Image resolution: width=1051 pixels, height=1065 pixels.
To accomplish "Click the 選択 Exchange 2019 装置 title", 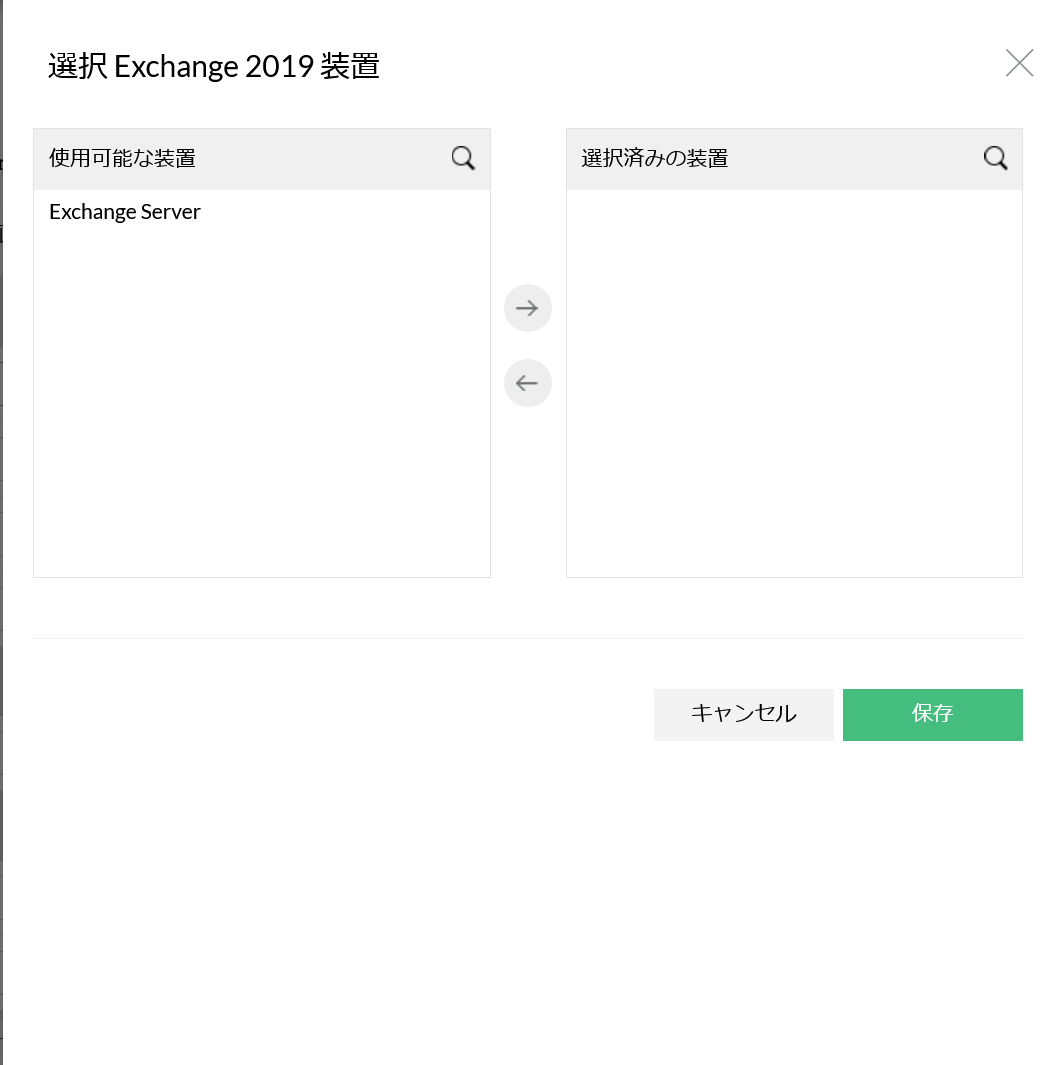I will (214, 67).
